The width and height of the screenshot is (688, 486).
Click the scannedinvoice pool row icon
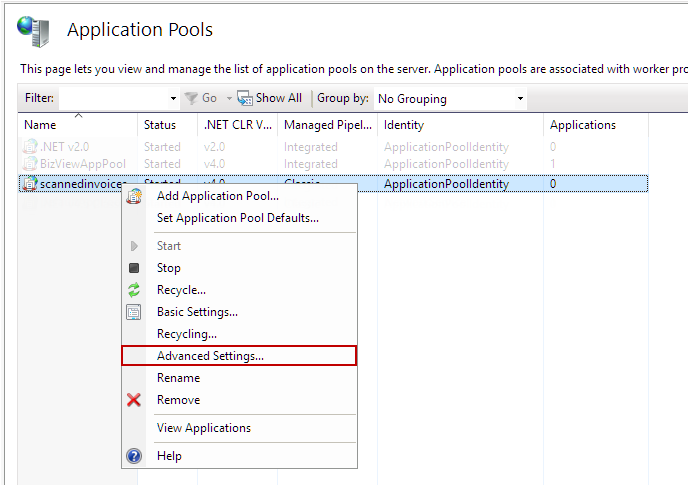pos(30,184)
